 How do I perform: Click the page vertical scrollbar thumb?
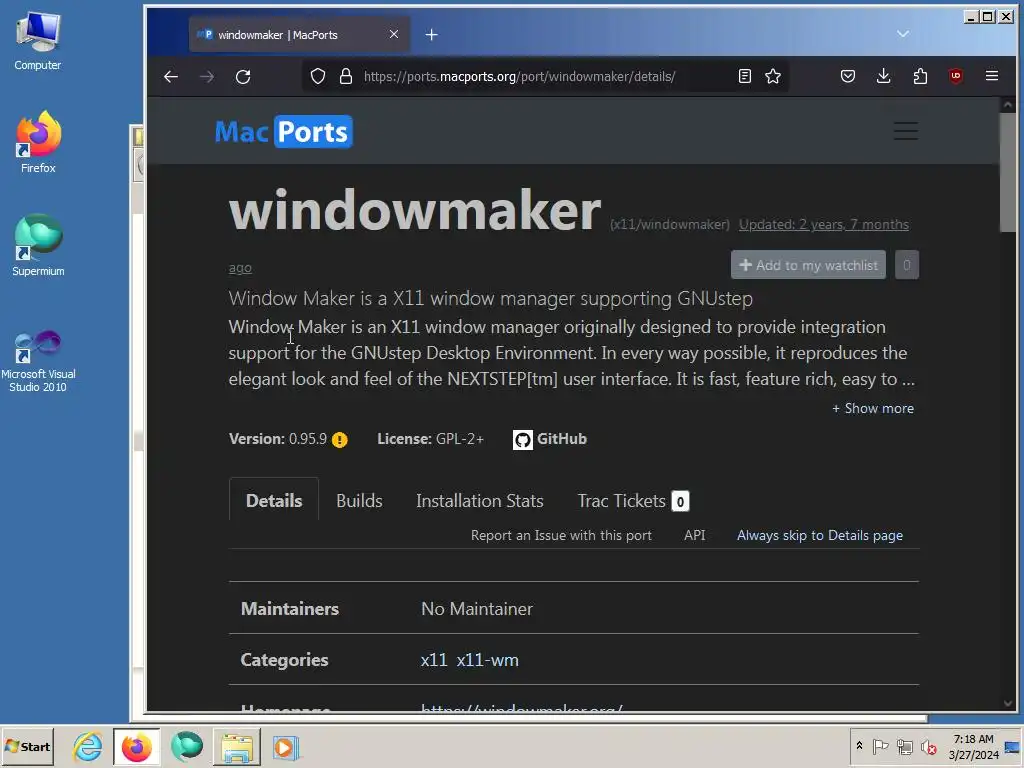click(1008, 172)
